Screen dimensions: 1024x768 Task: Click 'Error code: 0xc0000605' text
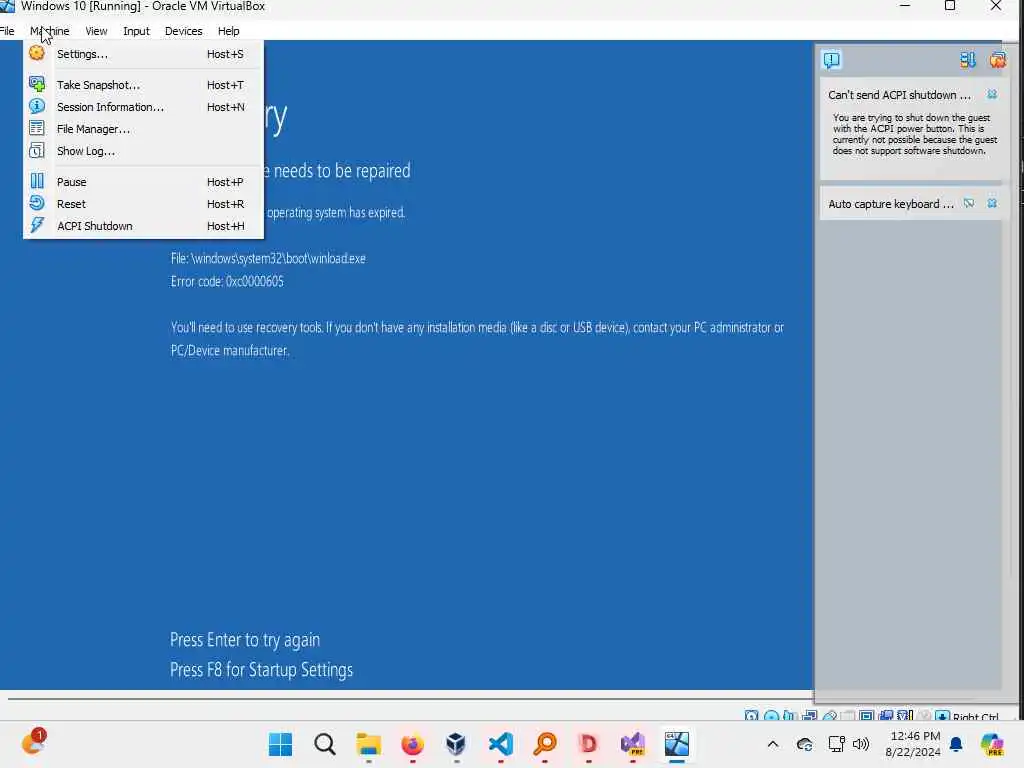(227, 281)
